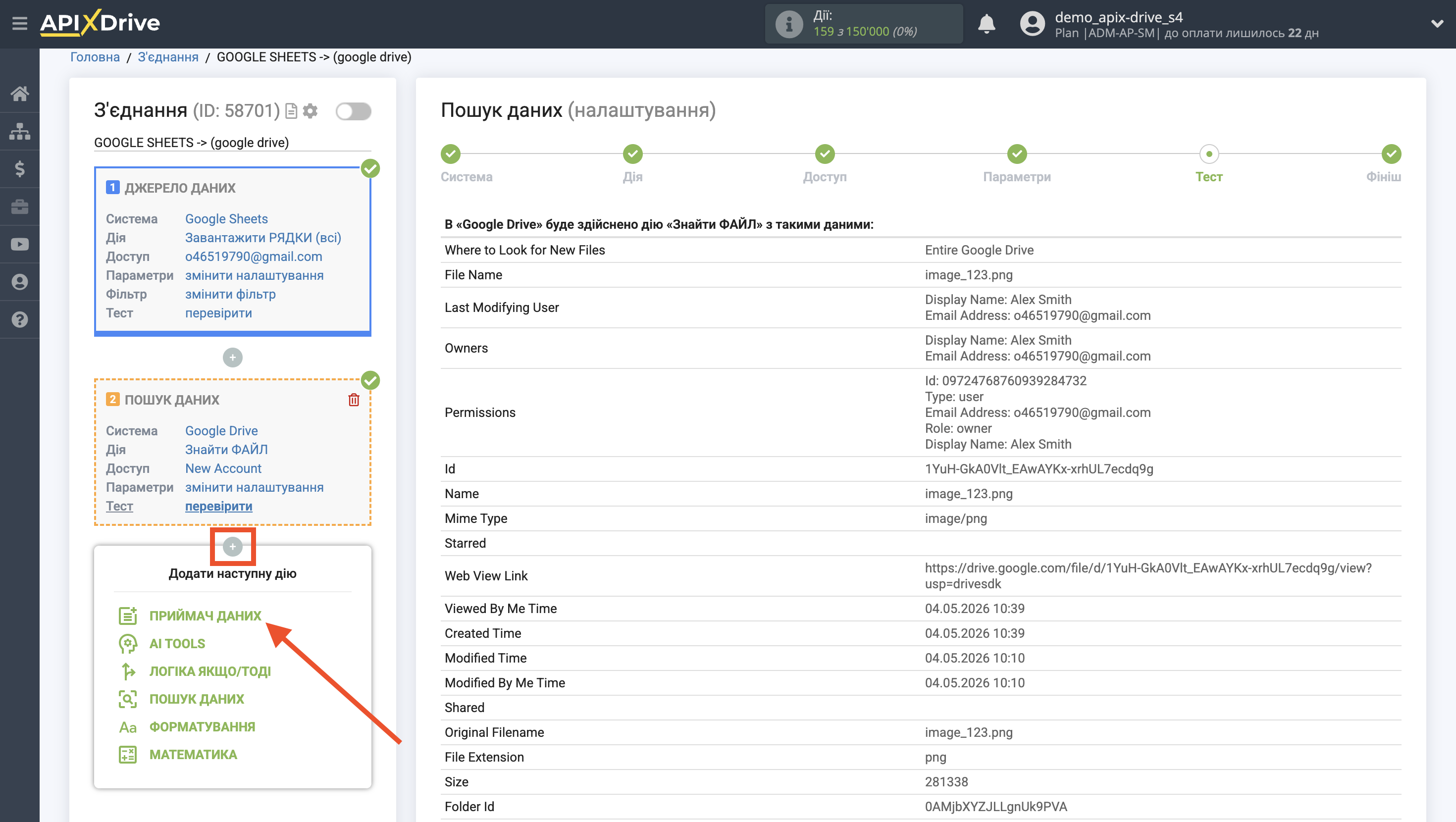1456x822 pixels.
Task: Choose ПРИЙМАЧ ДАНИХ next action
Action: 205,616
